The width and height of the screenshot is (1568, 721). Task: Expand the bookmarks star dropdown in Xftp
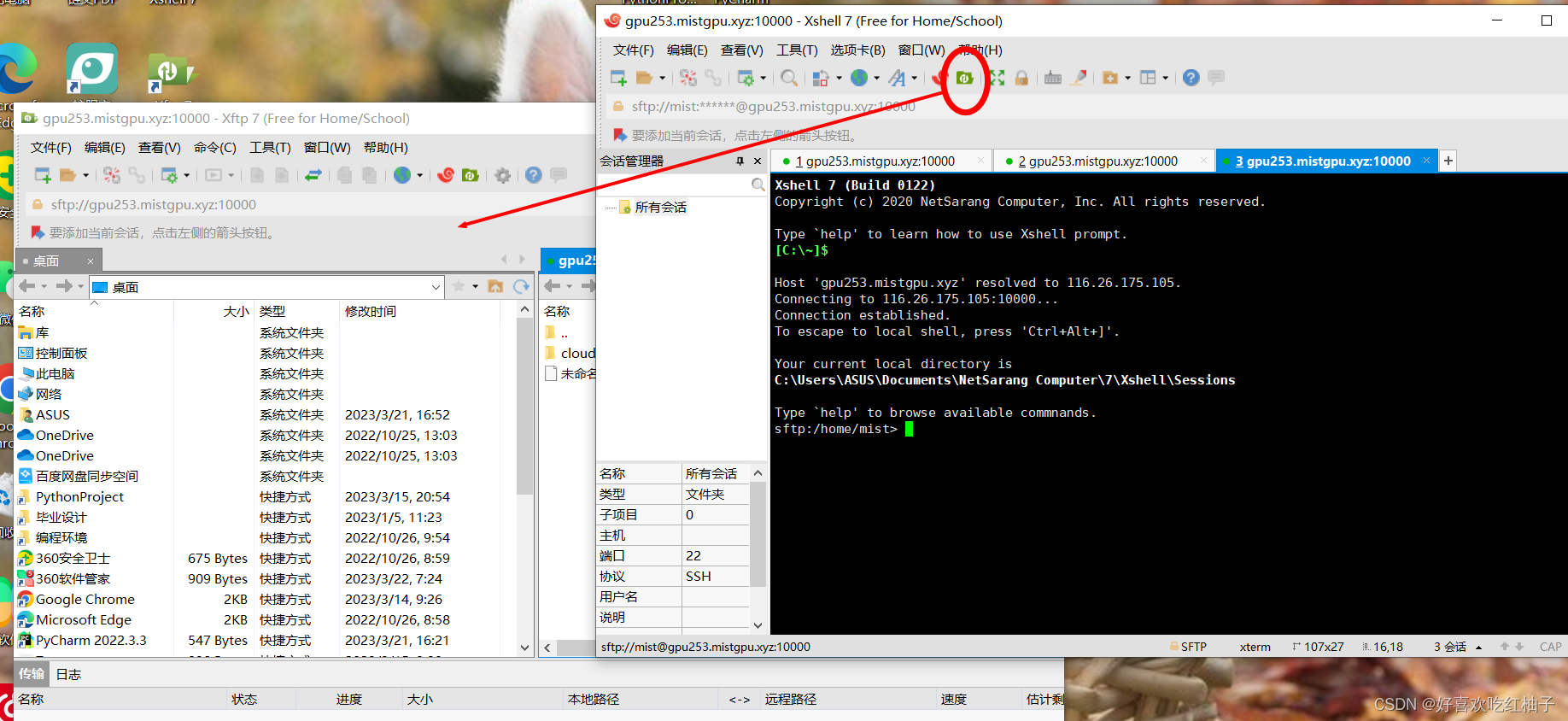coord(475,286)
